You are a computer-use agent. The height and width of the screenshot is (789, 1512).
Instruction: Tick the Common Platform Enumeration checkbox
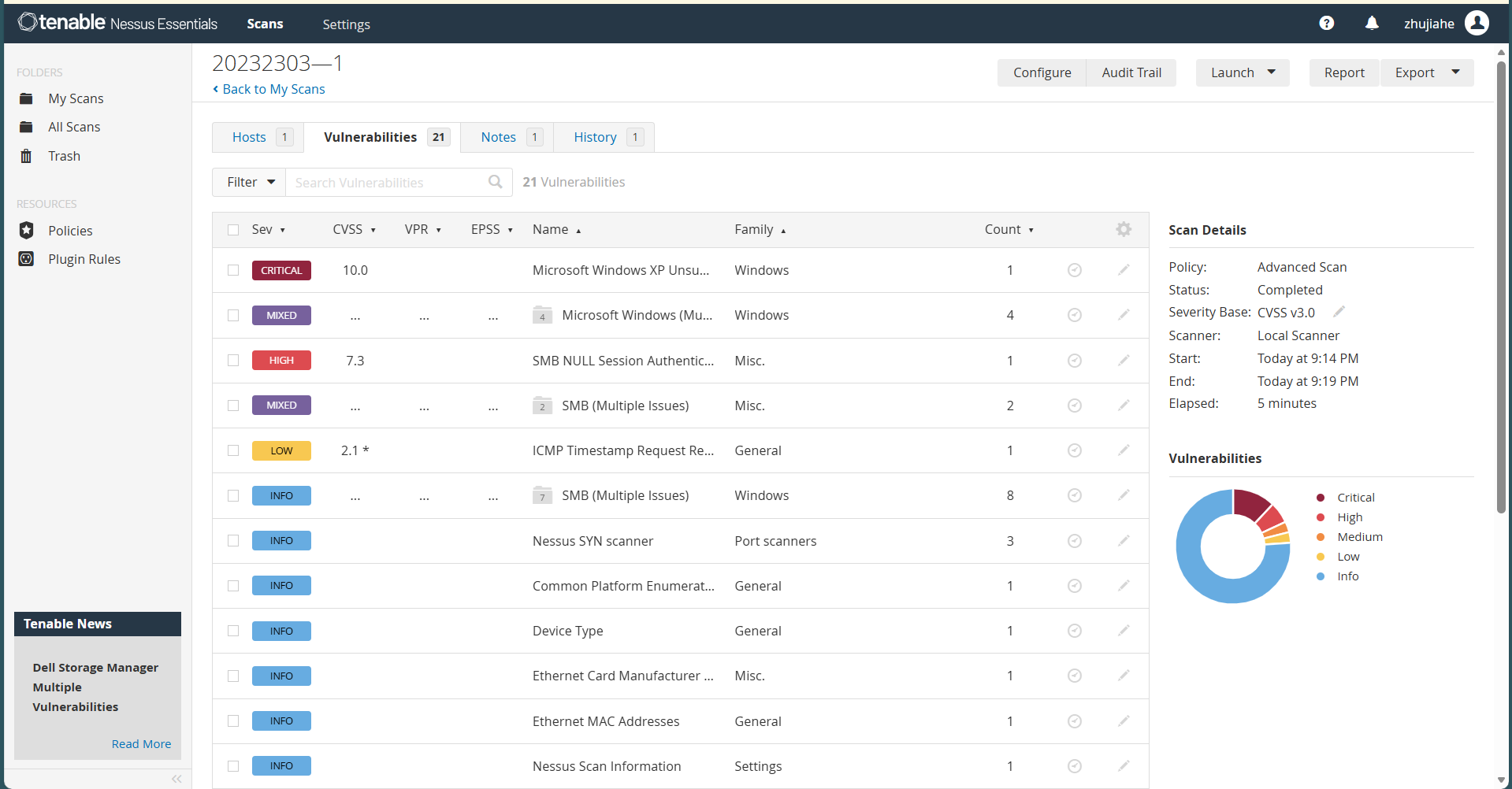(233, 586)
